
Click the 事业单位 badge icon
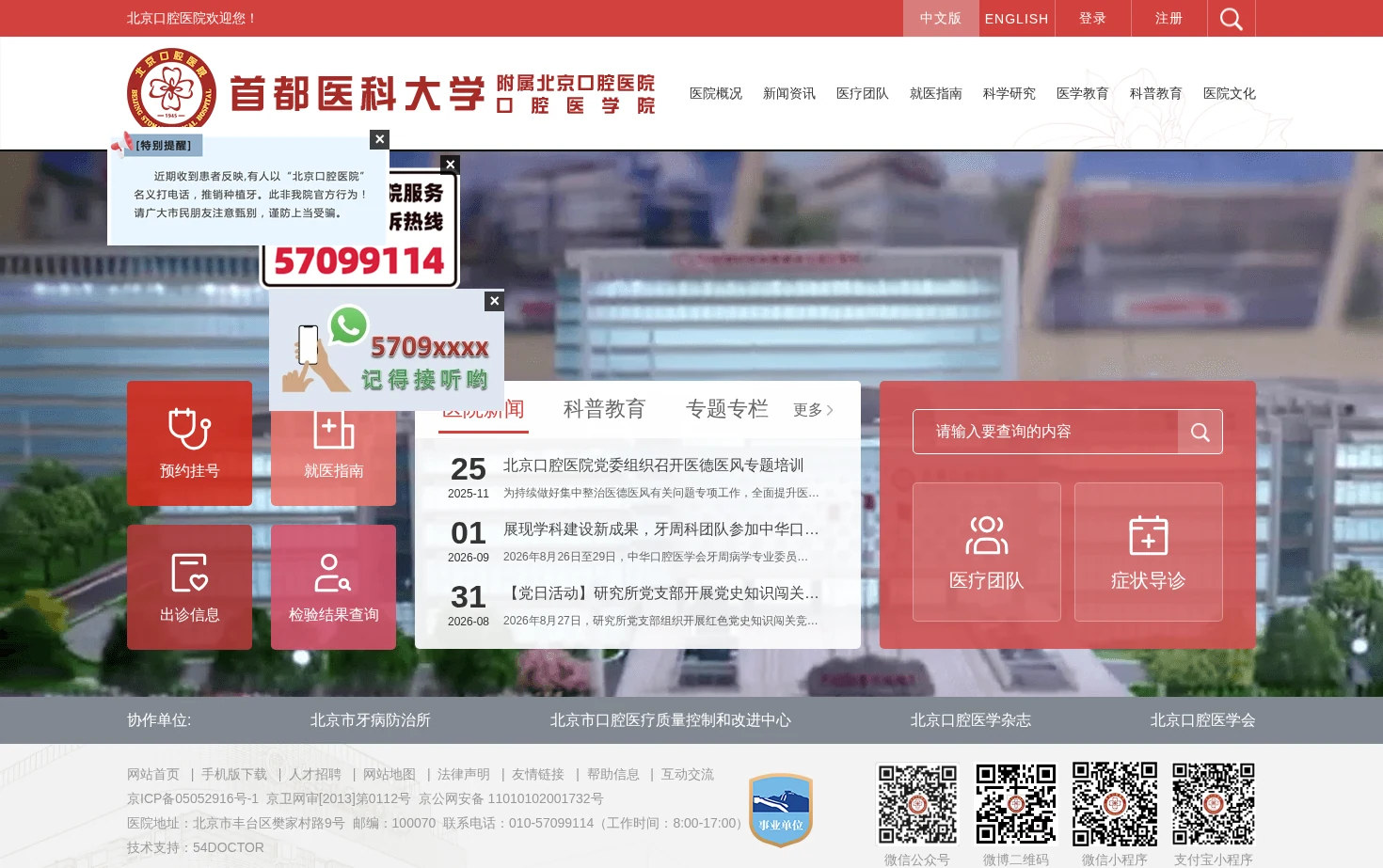tap(781, 810)
